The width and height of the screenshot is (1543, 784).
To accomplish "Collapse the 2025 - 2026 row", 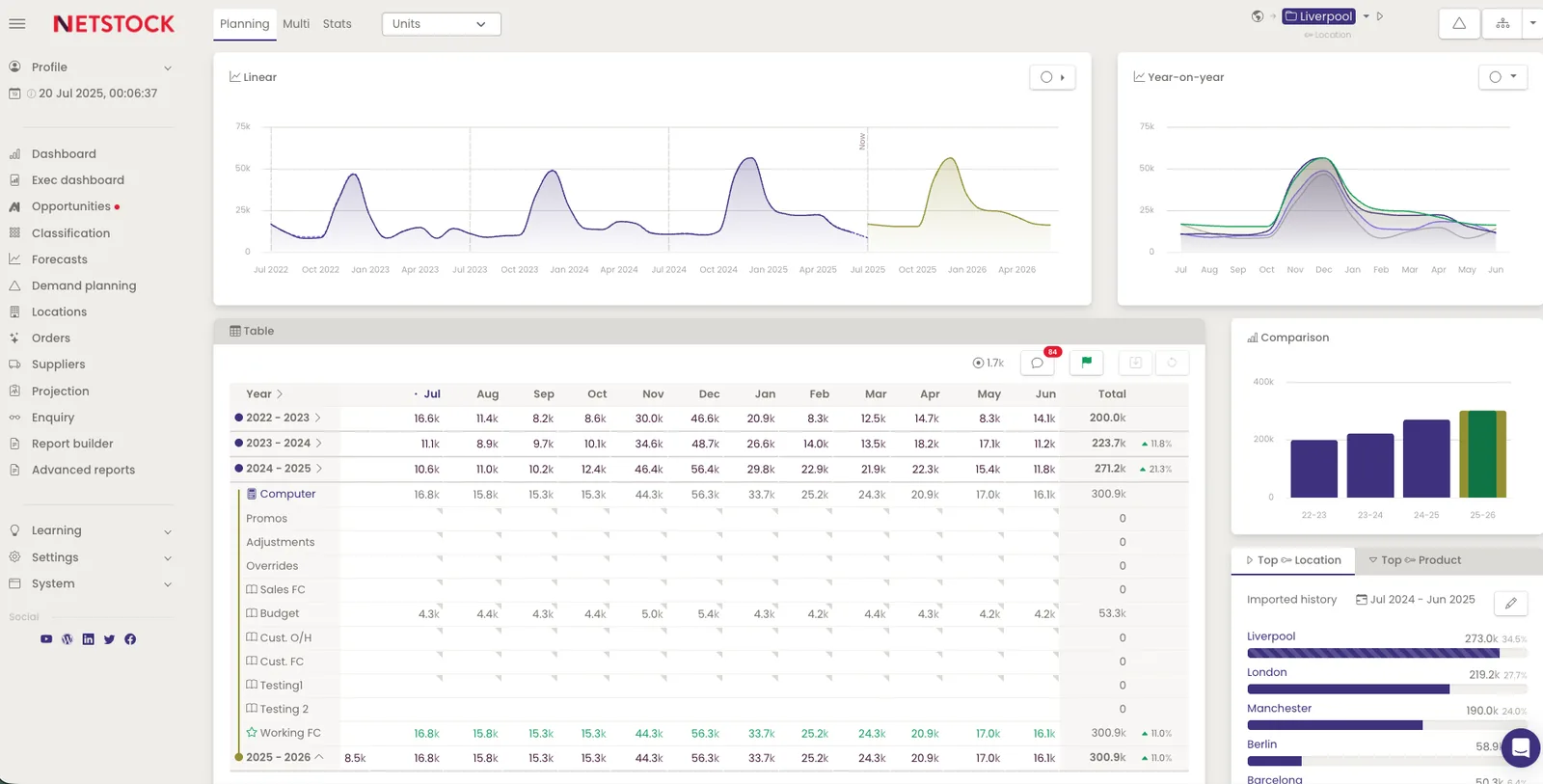I will point(318,757).
